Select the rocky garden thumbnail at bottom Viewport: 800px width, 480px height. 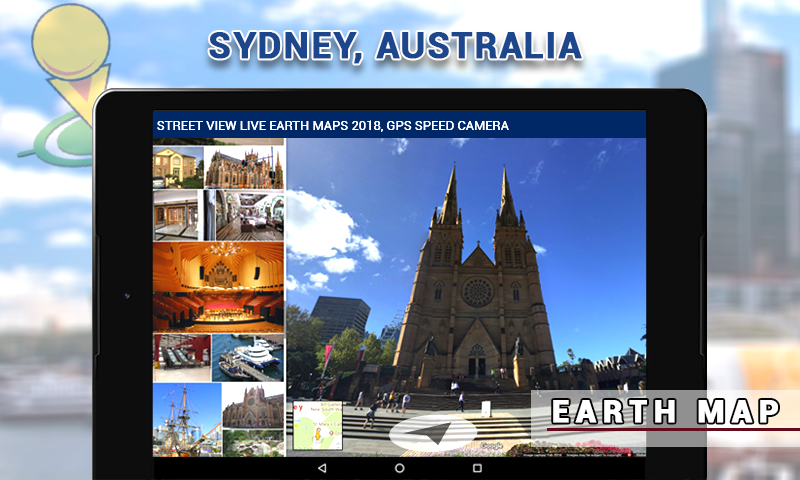coord(254,443)
